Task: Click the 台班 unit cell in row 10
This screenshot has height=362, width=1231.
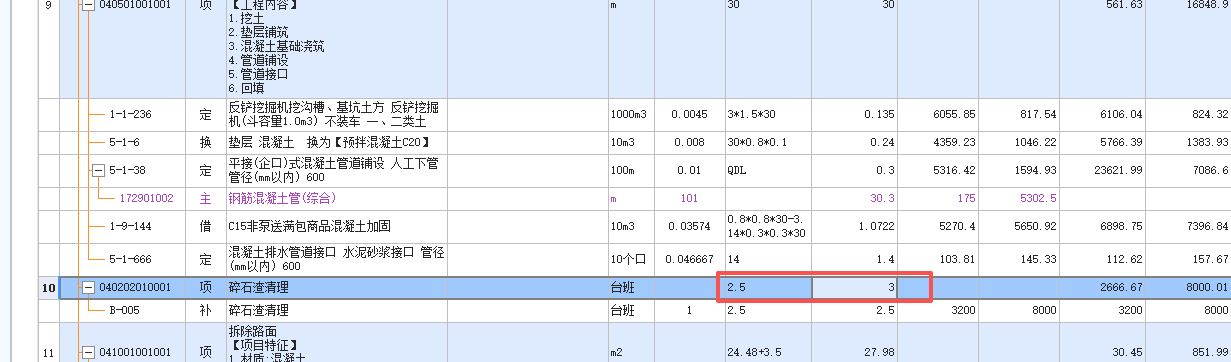Action: (631, 288)
